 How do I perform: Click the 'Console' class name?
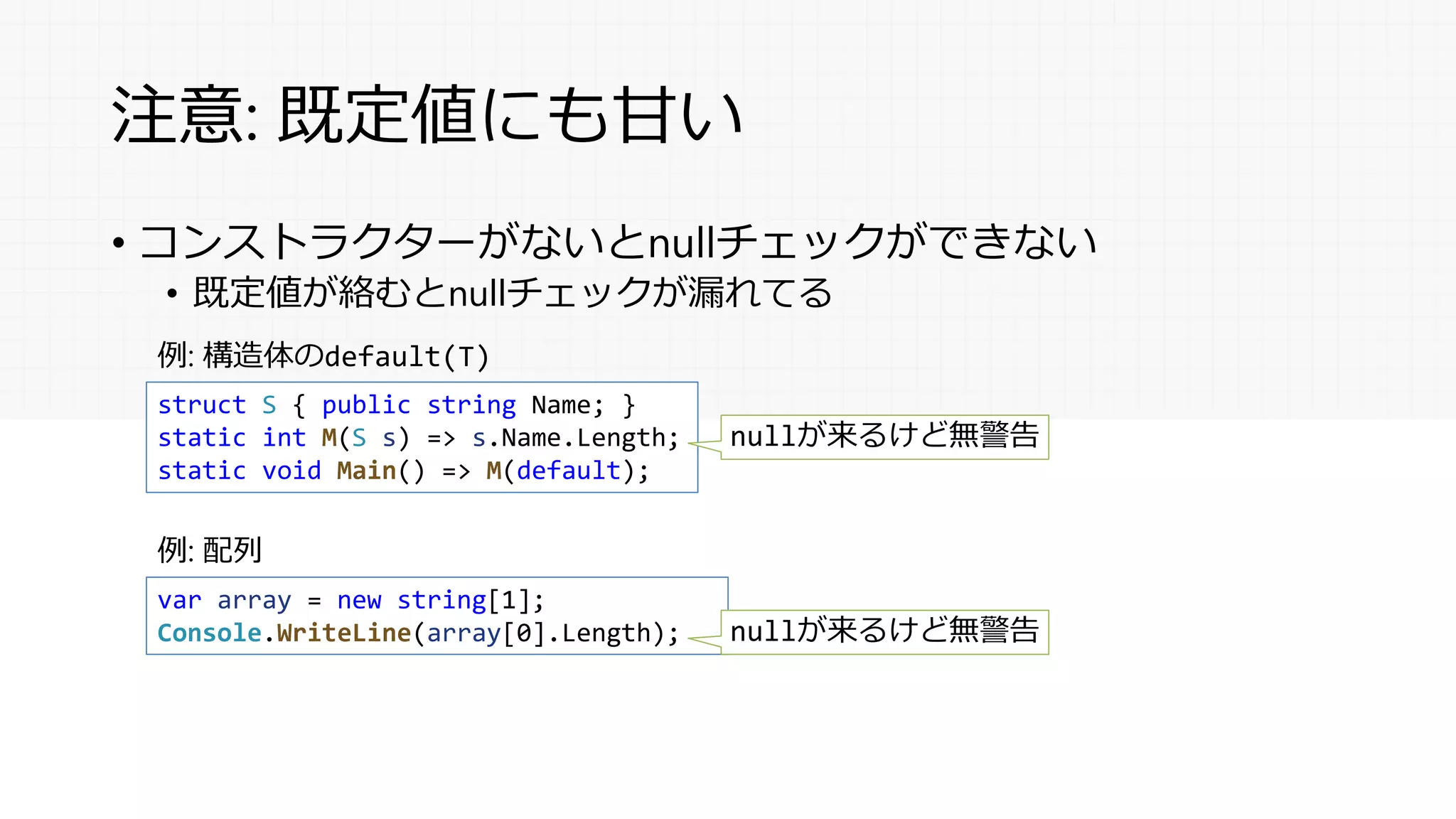(x=209, y=633)
